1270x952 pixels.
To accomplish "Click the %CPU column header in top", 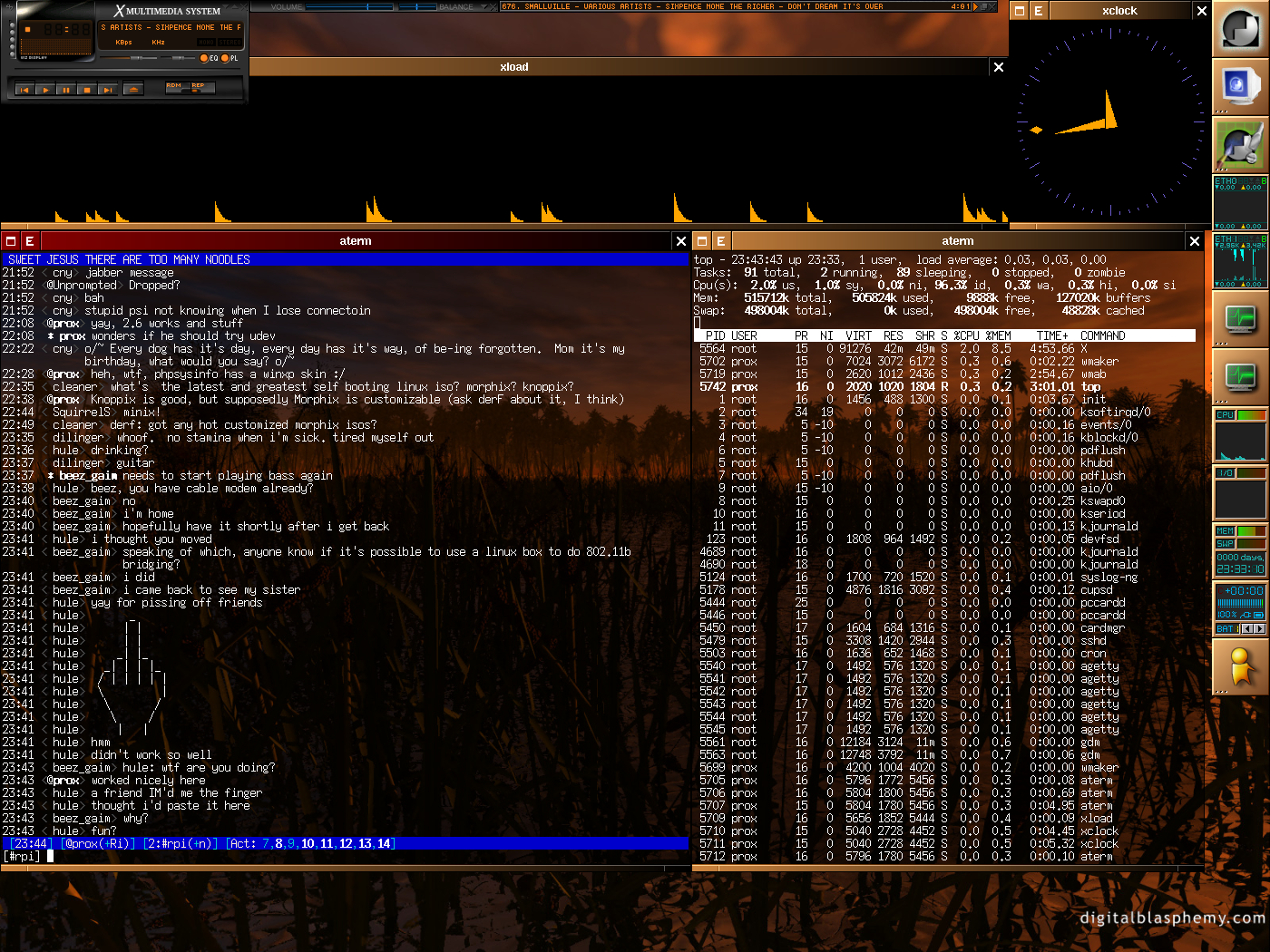I will pos(967,335).
